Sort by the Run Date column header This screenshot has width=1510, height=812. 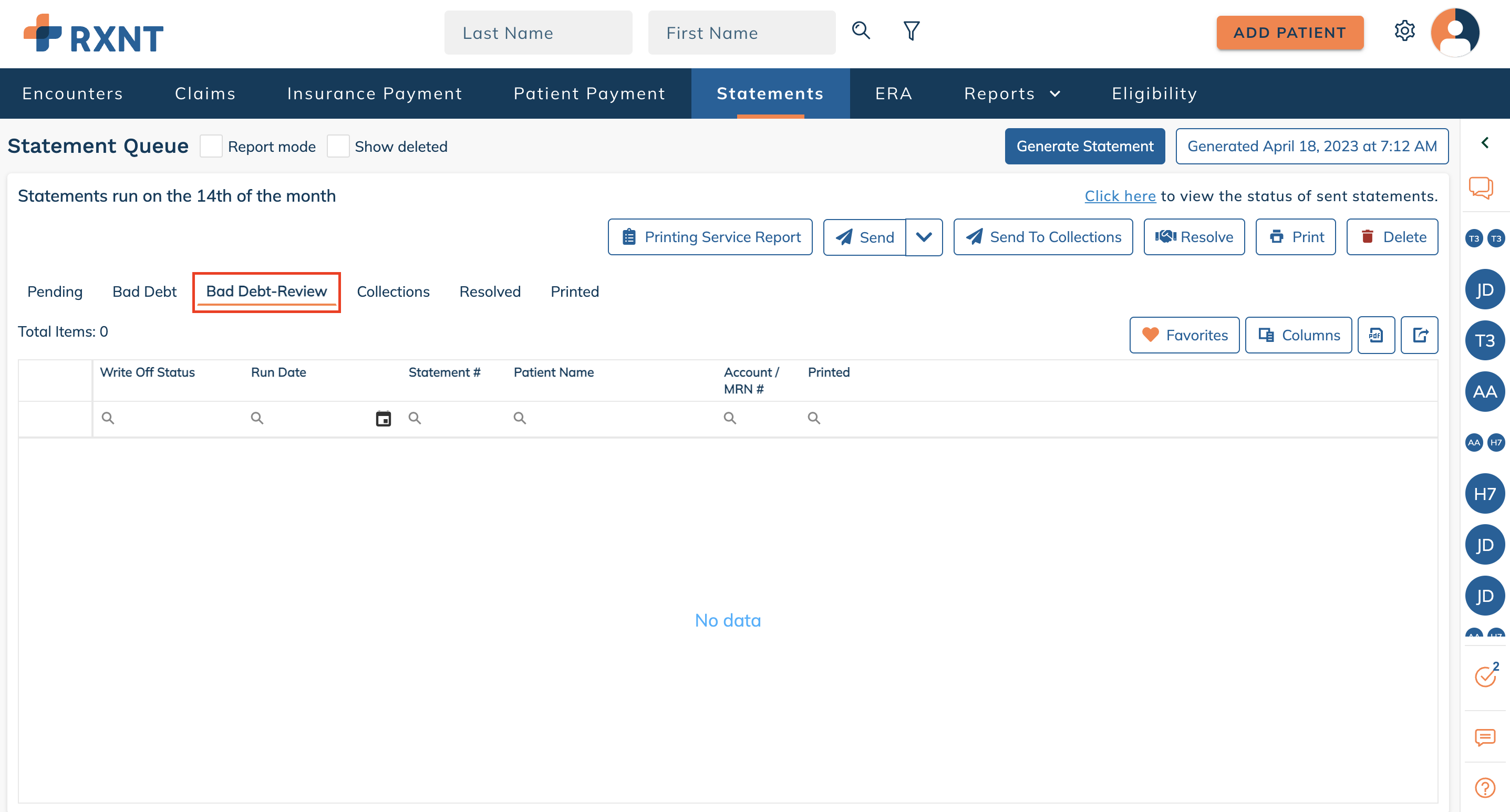[x=278, y=372]
